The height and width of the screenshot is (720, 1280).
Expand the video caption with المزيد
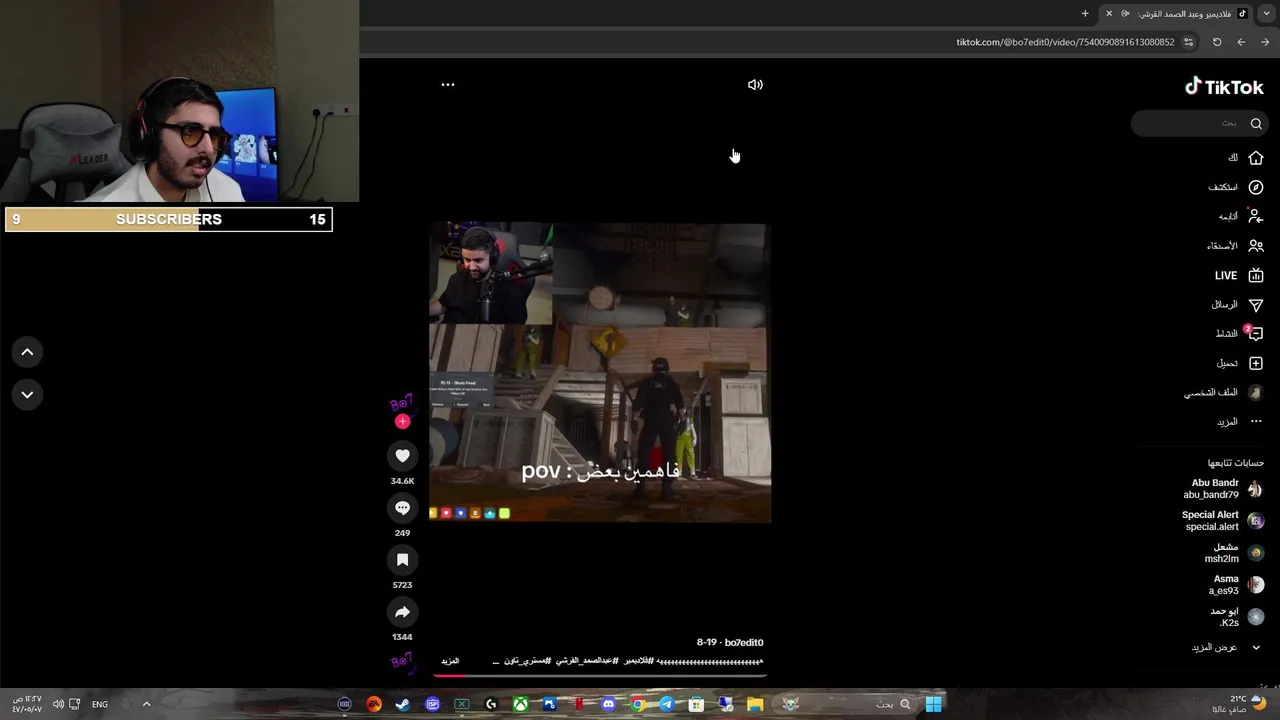pyautogui.click(x=450, y=661)
